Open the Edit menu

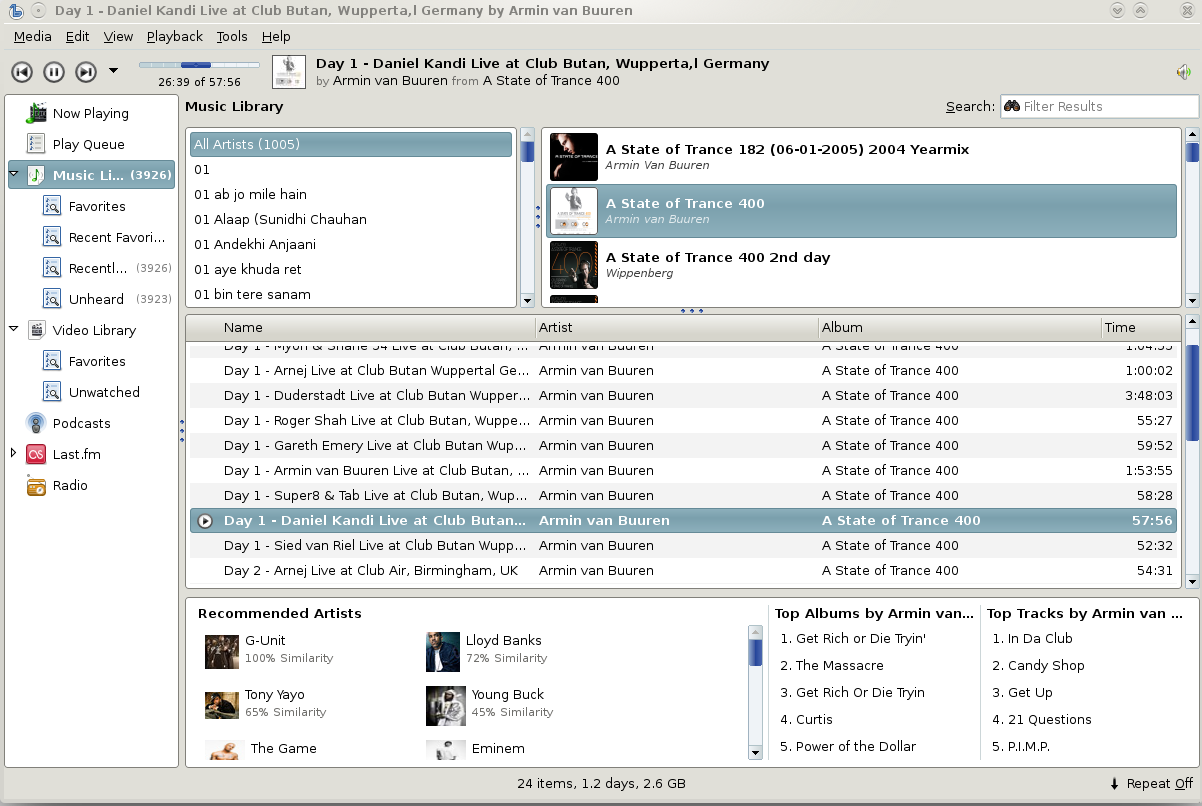coord(77,36)
